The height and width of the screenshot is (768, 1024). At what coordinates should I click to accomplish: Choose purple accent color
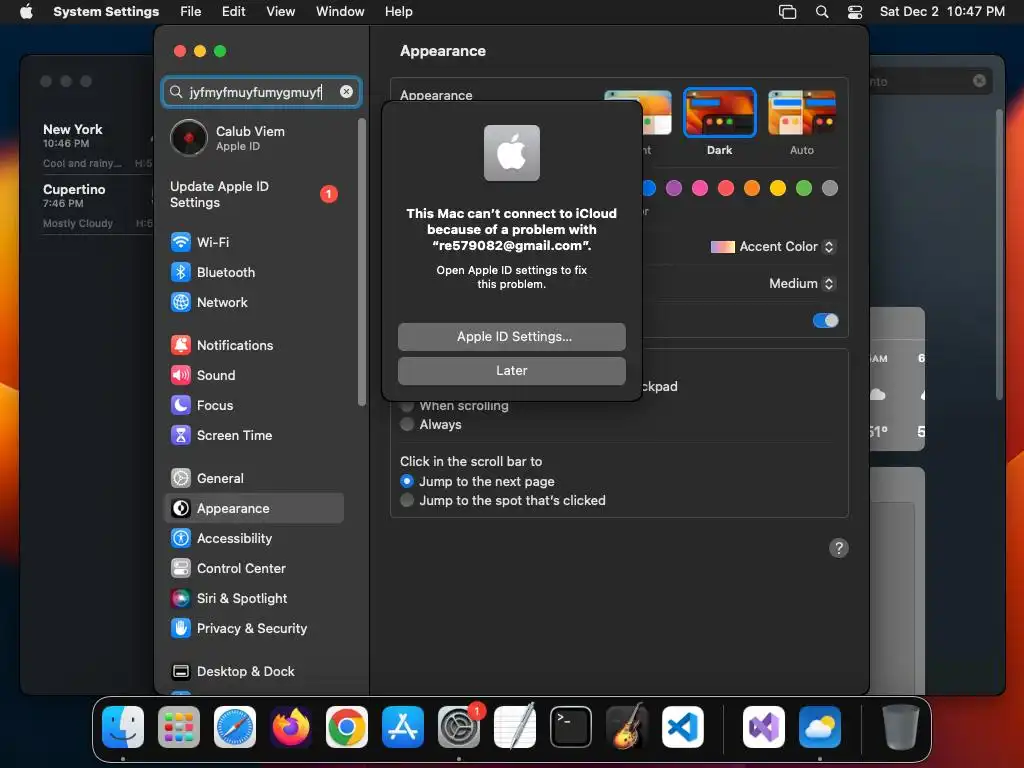(x=674, y=189)
